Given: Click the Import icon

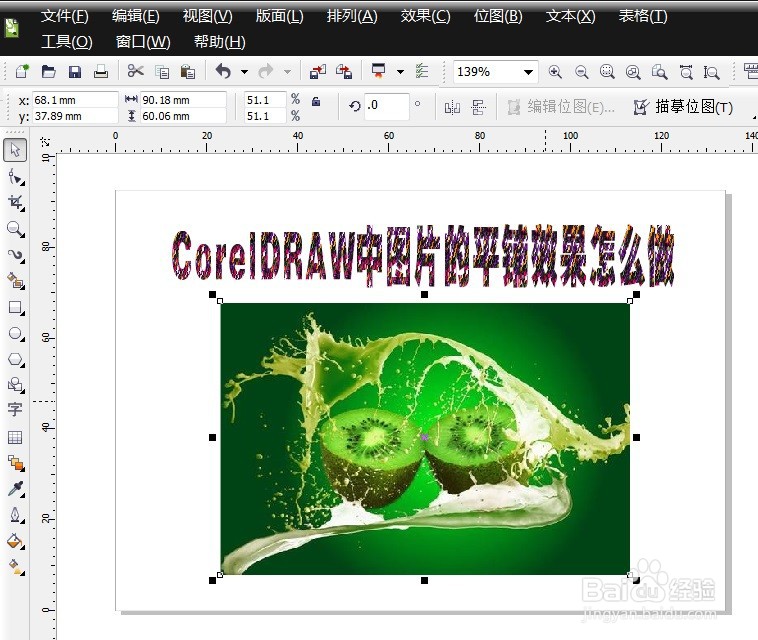Looking at the screenshot, I should point(318,72).
